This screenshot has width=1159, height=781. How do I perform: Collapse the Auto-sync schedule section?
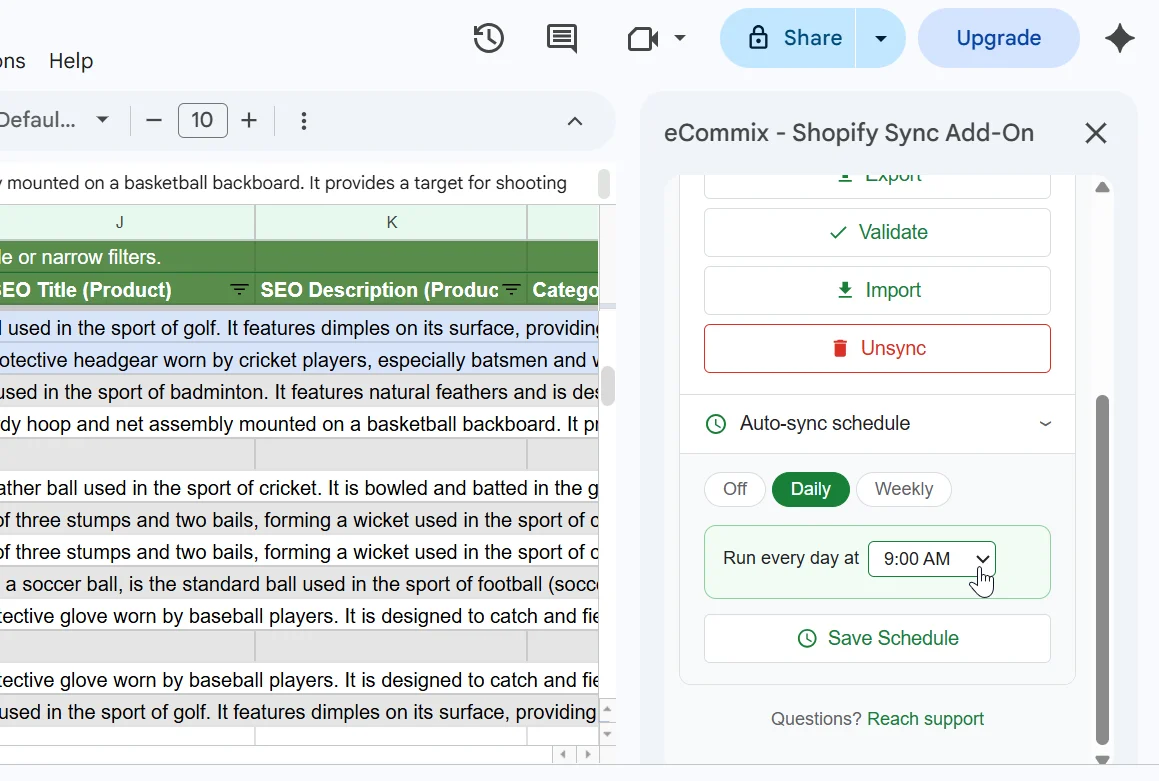tap(1045, 424)
